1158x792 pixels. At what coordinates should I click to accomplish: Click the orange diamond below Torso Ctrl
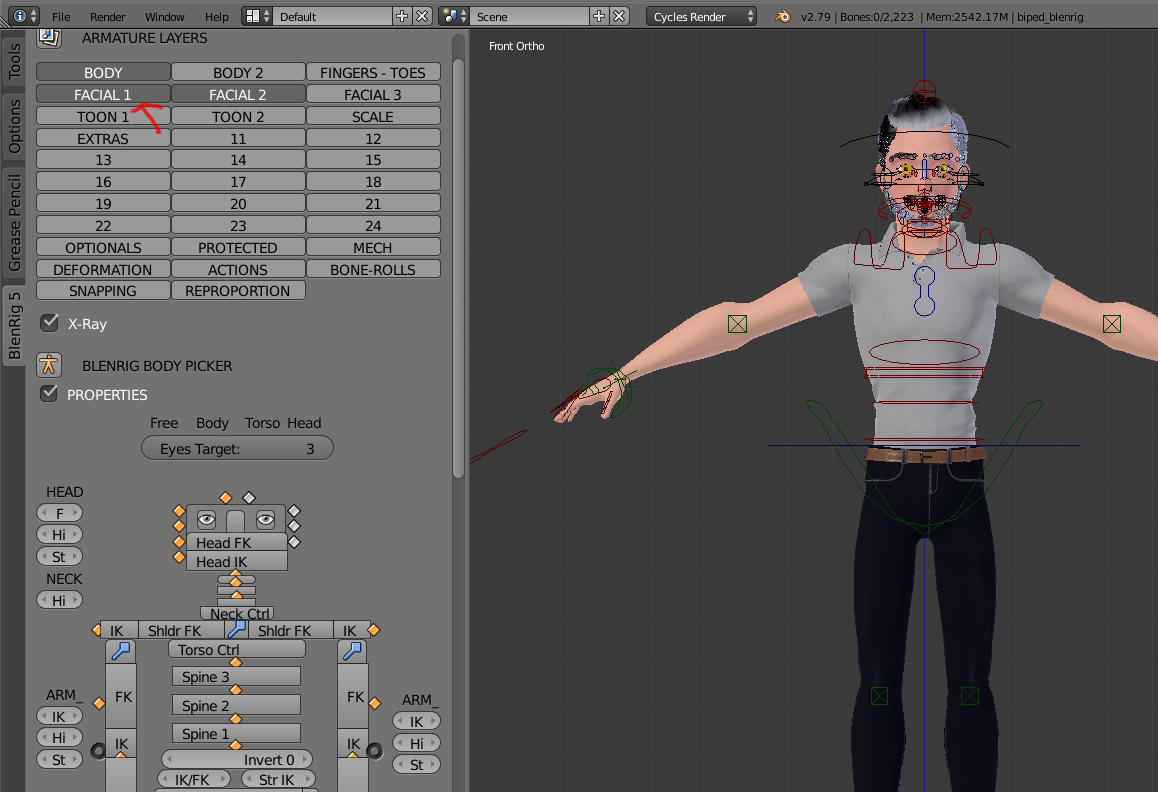point(236,662)
